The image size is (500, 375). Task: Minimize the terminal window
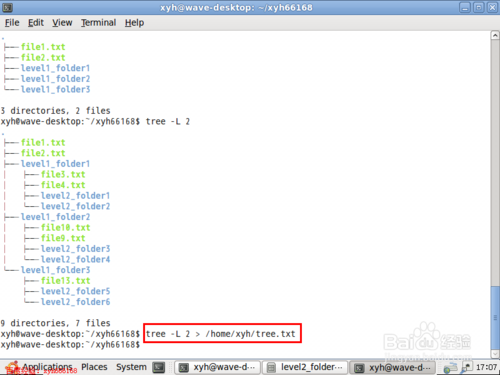(x=465, y=7)
